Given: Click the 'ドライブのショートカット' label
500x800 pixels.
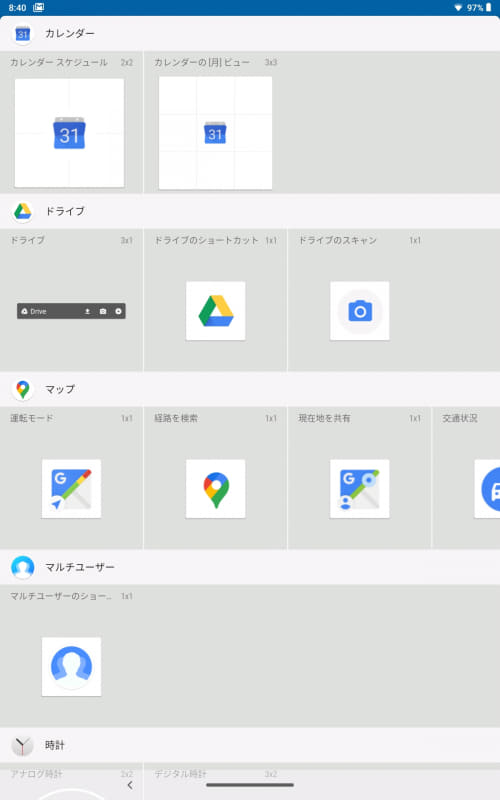Looking at the screenshot, I should [x=207, y=240].
